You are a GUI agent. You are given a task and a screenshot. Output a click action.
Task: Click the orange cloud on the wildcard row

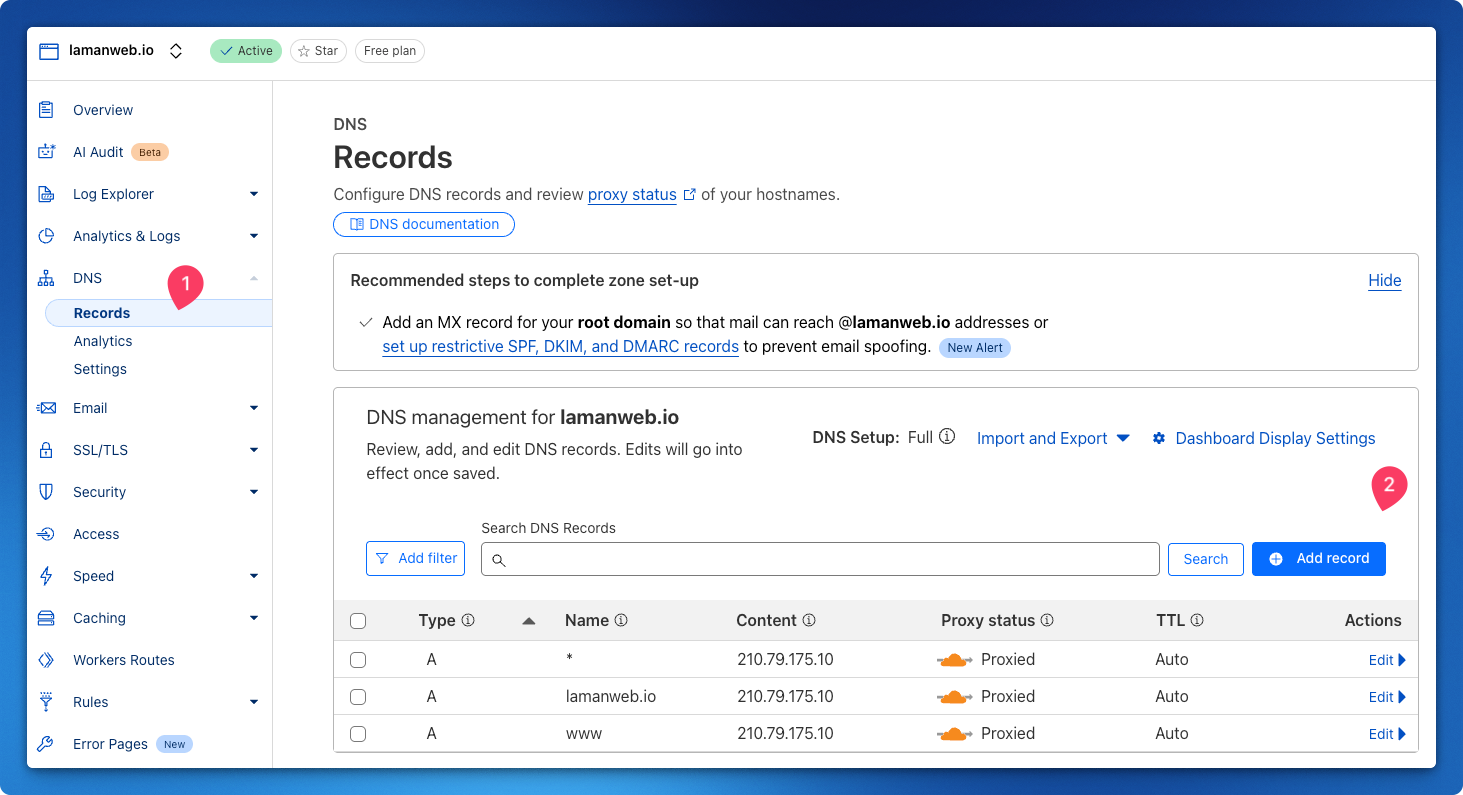pyautogui.click(x=955, y=660)
